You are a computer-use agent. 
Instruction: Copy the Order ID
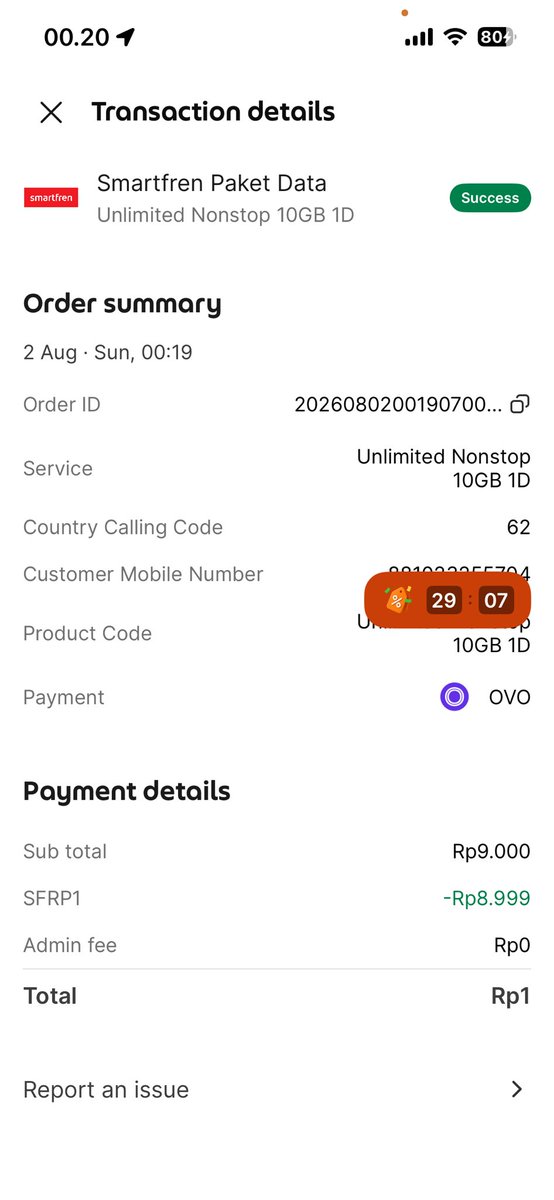tap(520, 404)
